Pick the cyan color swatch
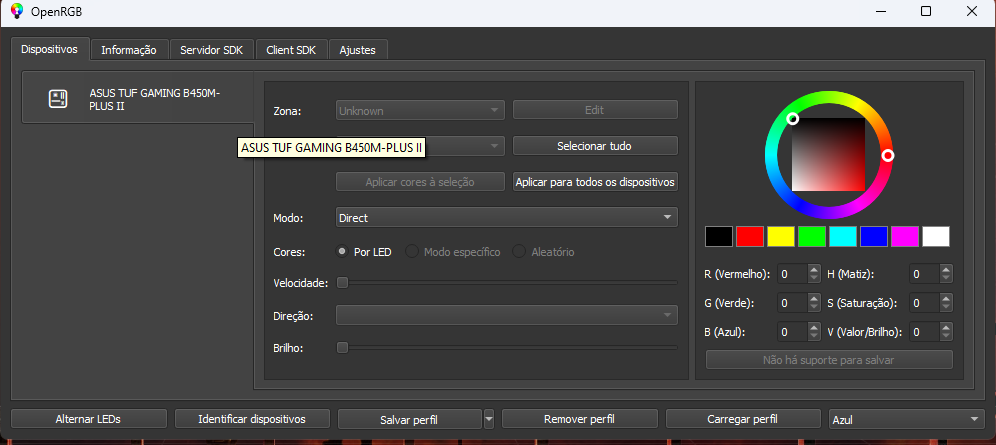The width and height of the screenshot is (996, 445). (x=843, y=236)
